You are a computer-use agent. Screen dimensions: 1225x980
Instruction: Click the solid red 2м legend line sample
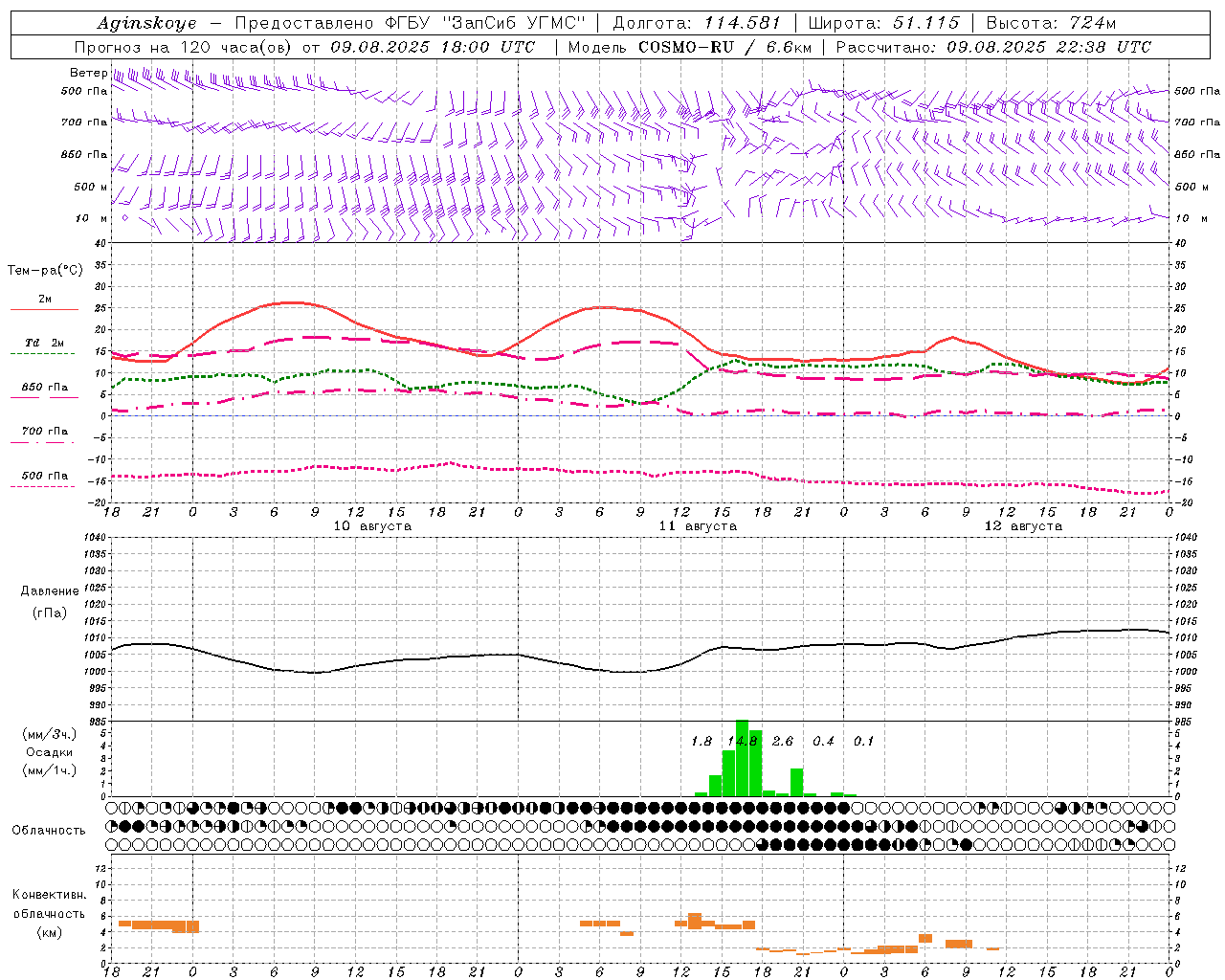pos(44,310)
